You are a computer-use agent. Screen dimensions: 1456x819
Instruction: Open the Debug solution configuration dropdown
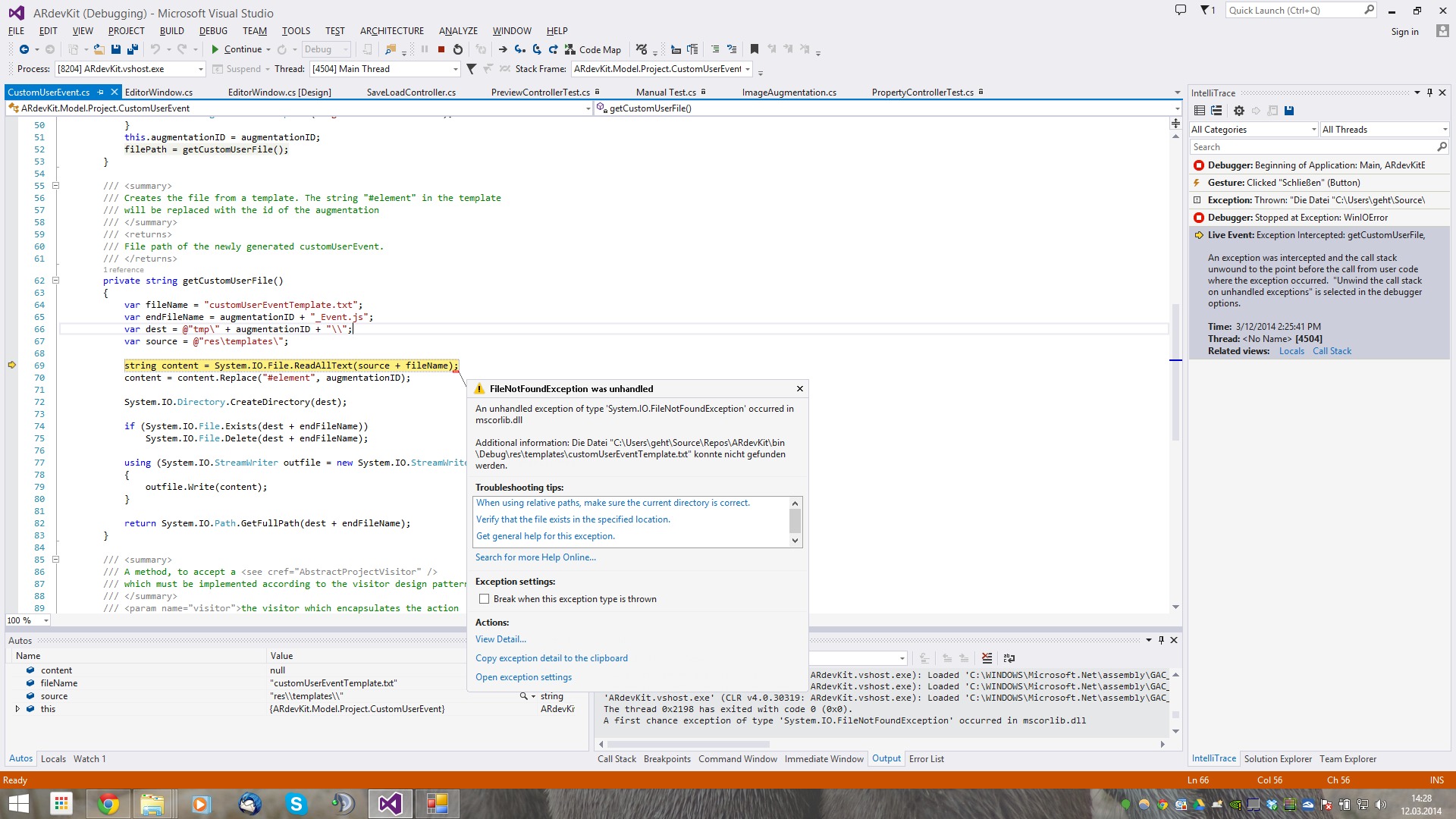coord(326,49)
